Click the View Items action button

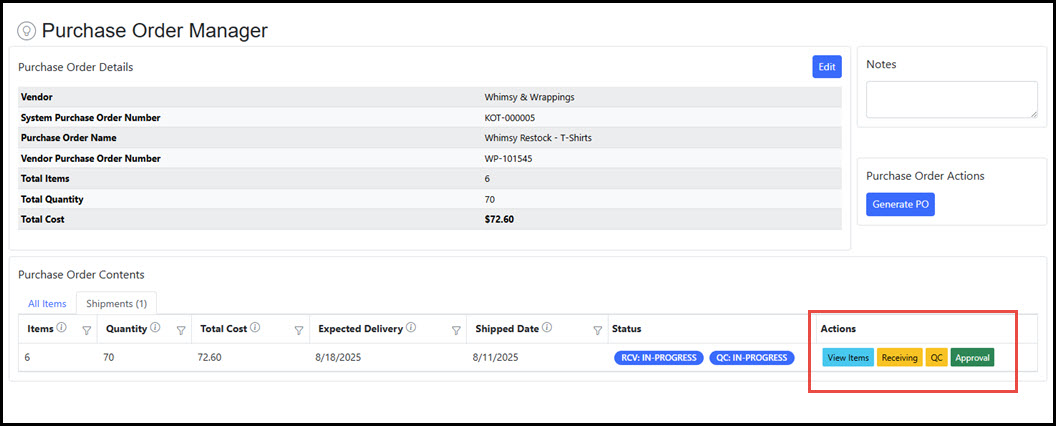point(848,358)
